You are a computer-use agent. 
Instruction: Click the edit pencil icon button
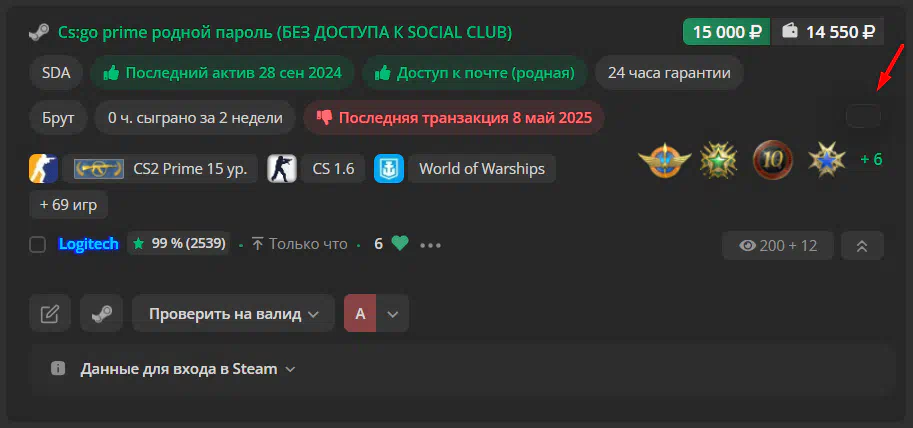[x=50, y=313]
